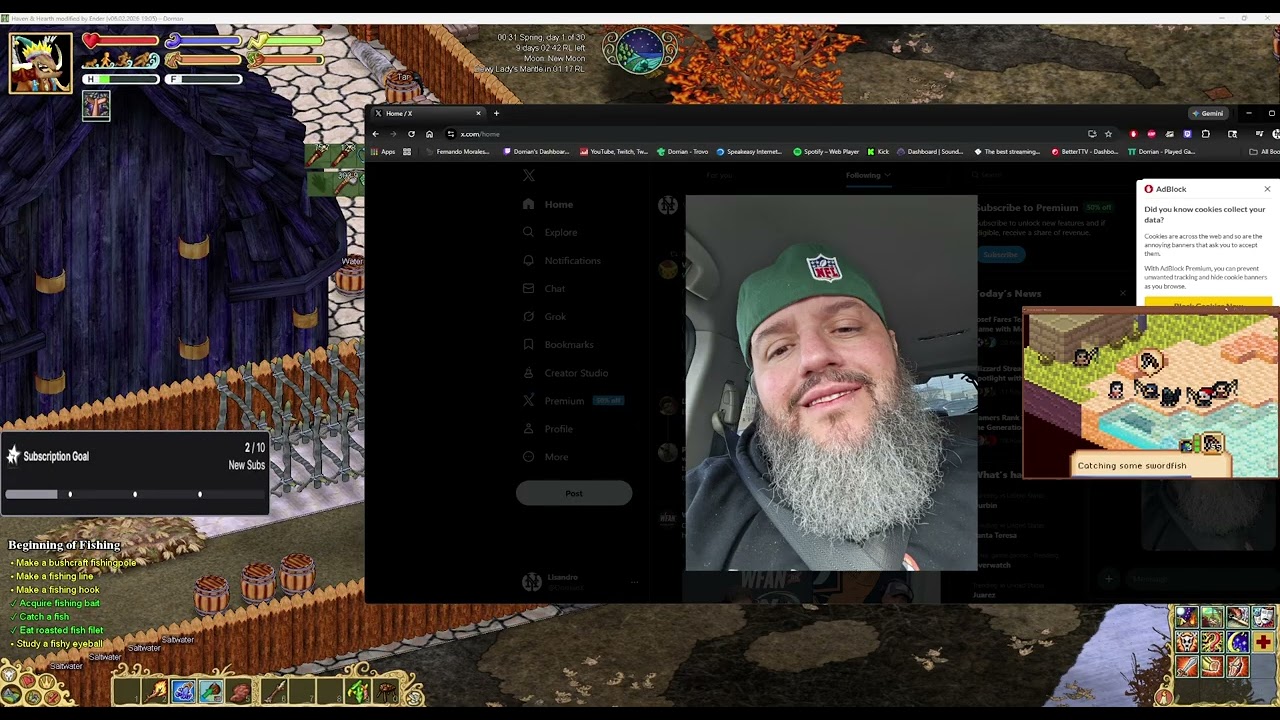
Task: Pick the spear item in hotbar slot 6
Action: 275,691
